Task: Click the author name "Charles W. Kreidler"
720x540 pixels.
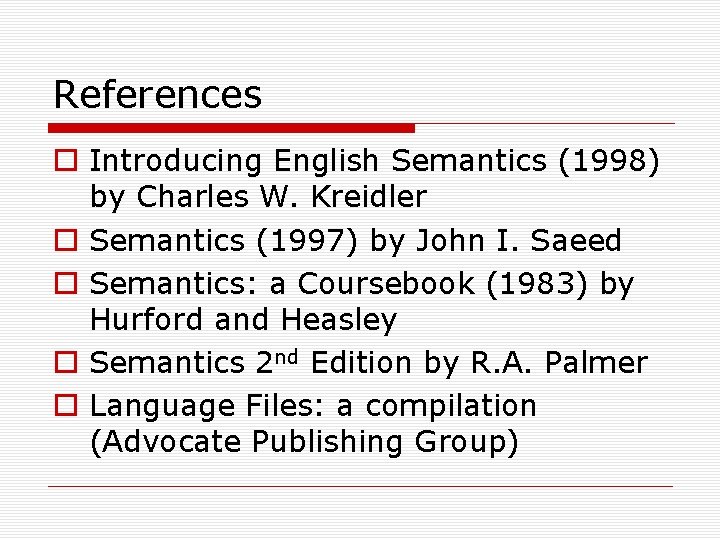Action: tap(281, 198)
